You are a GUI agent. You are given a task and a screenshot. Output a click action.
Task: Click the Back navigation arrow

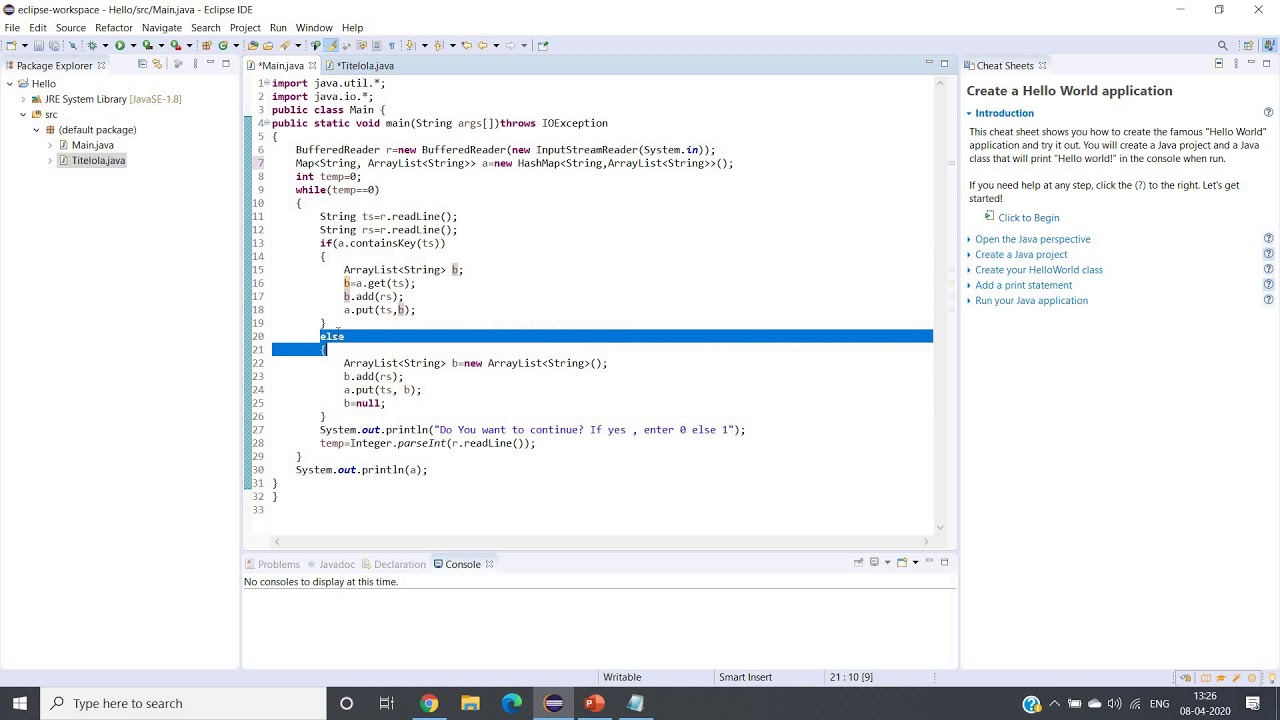483,45
